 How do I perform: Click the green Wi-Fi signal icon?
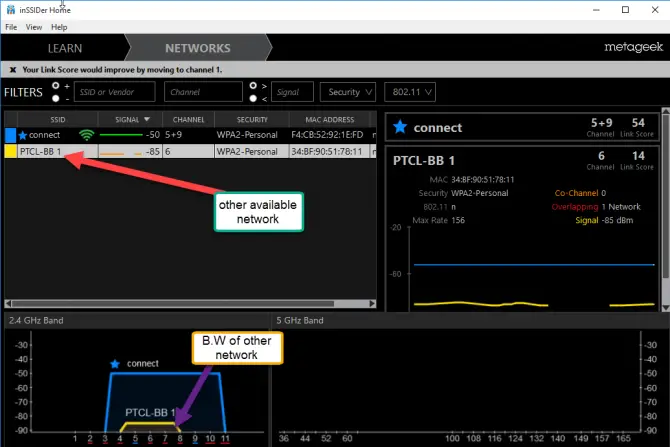click(x=87, y=135)
